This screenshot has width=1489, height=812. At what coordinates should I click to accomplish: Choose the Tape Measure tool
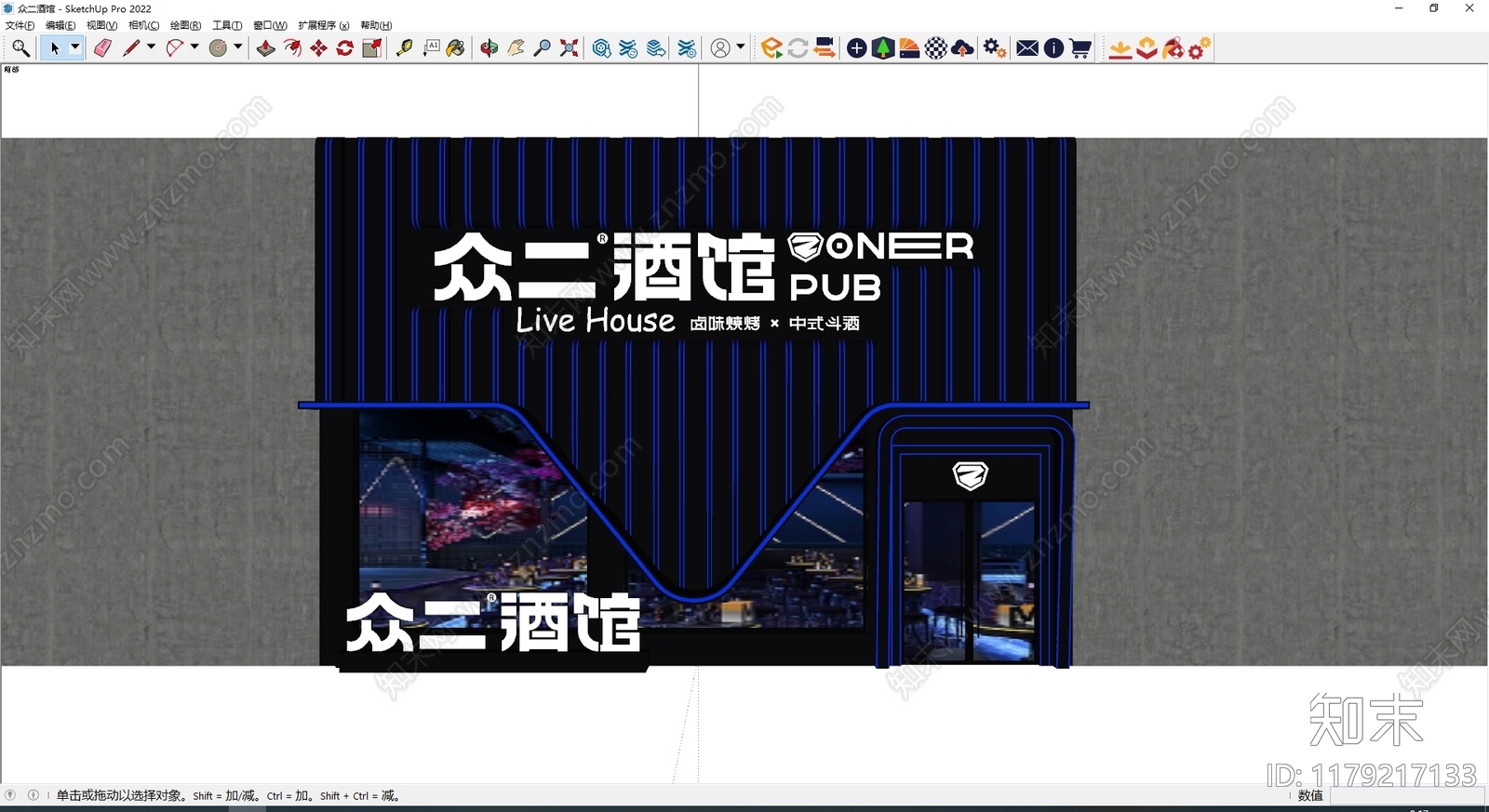[405, 48]
